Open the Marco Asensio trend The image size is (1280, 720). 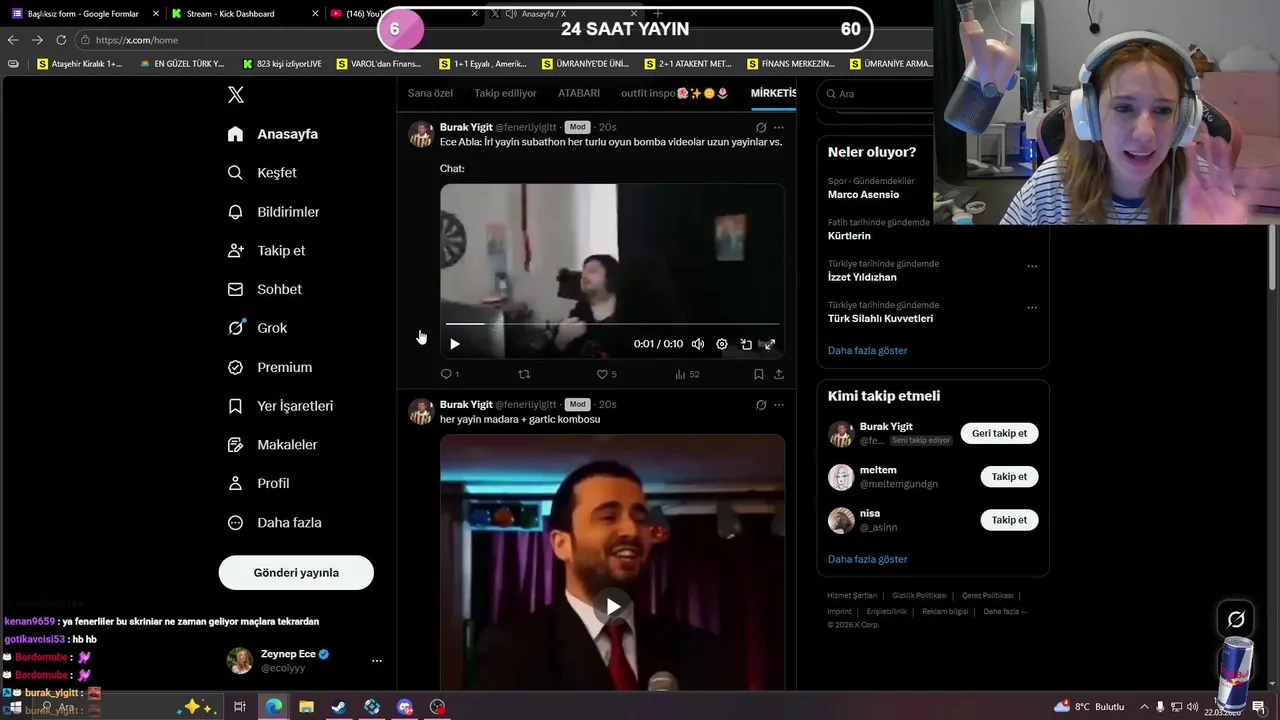863,195
